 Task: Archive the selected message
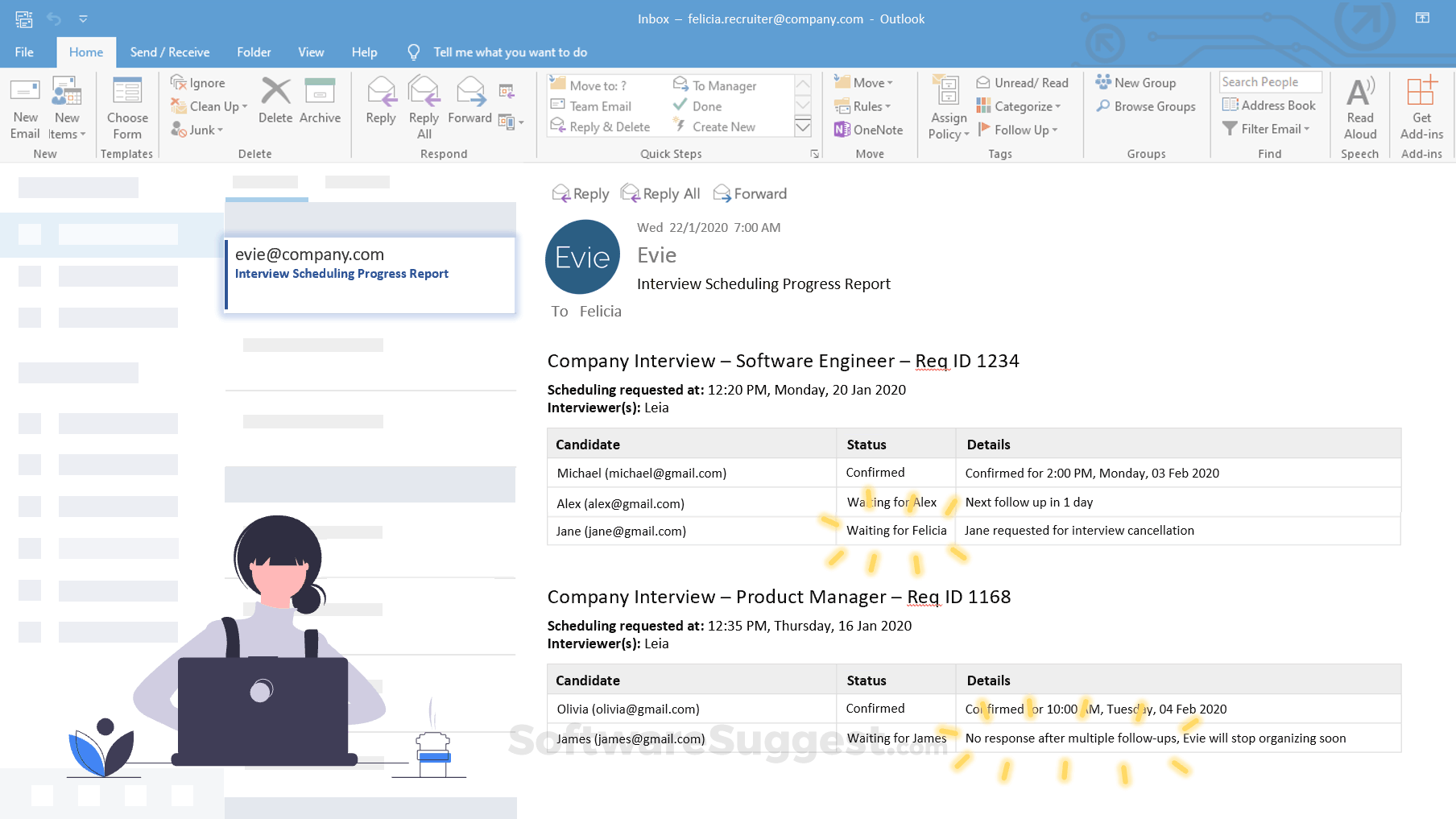pyautogui.click(x=320, y=101)
